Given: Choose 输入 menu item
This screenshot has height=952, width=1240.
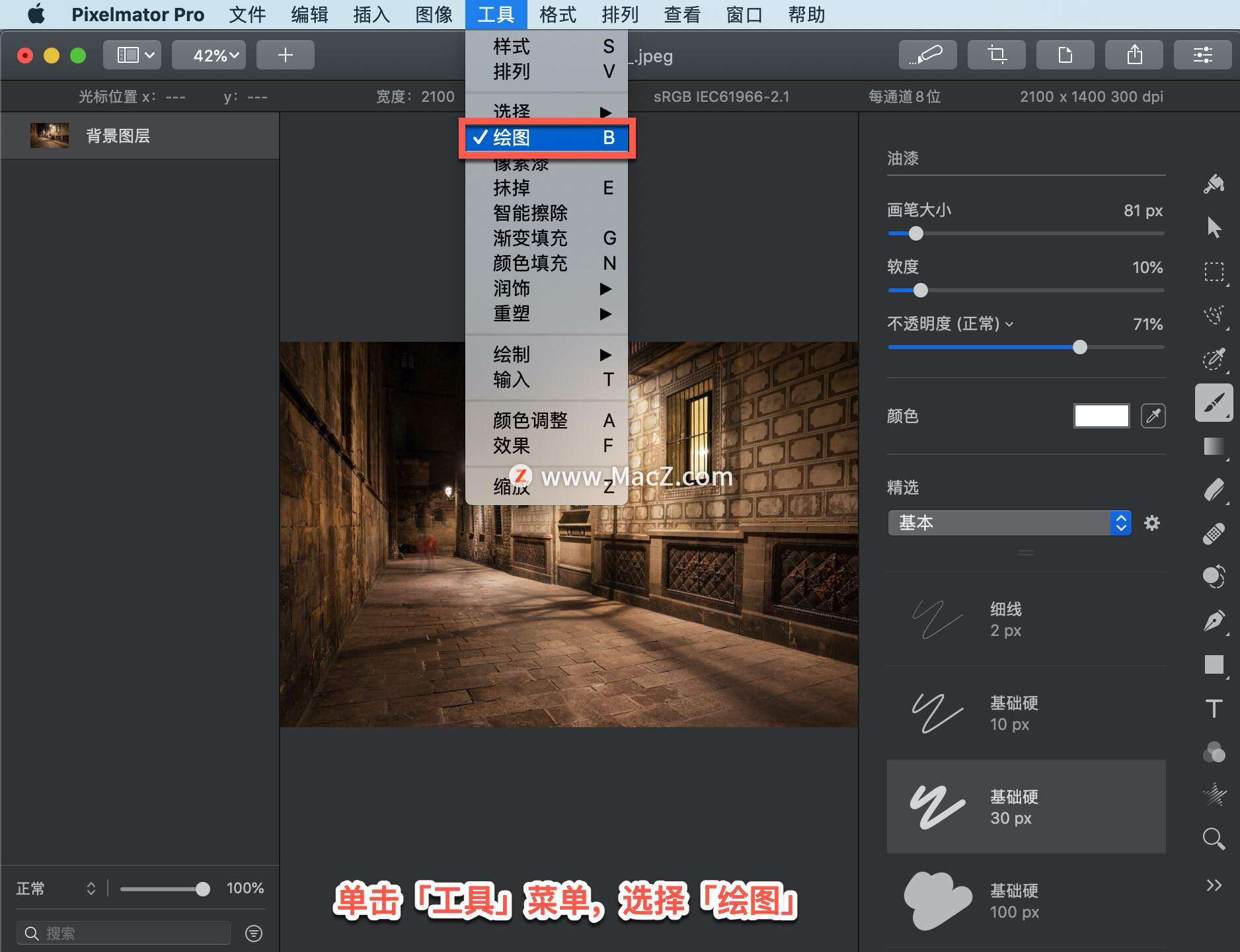Looking at the screenshot, I should [x=546, y=379].
